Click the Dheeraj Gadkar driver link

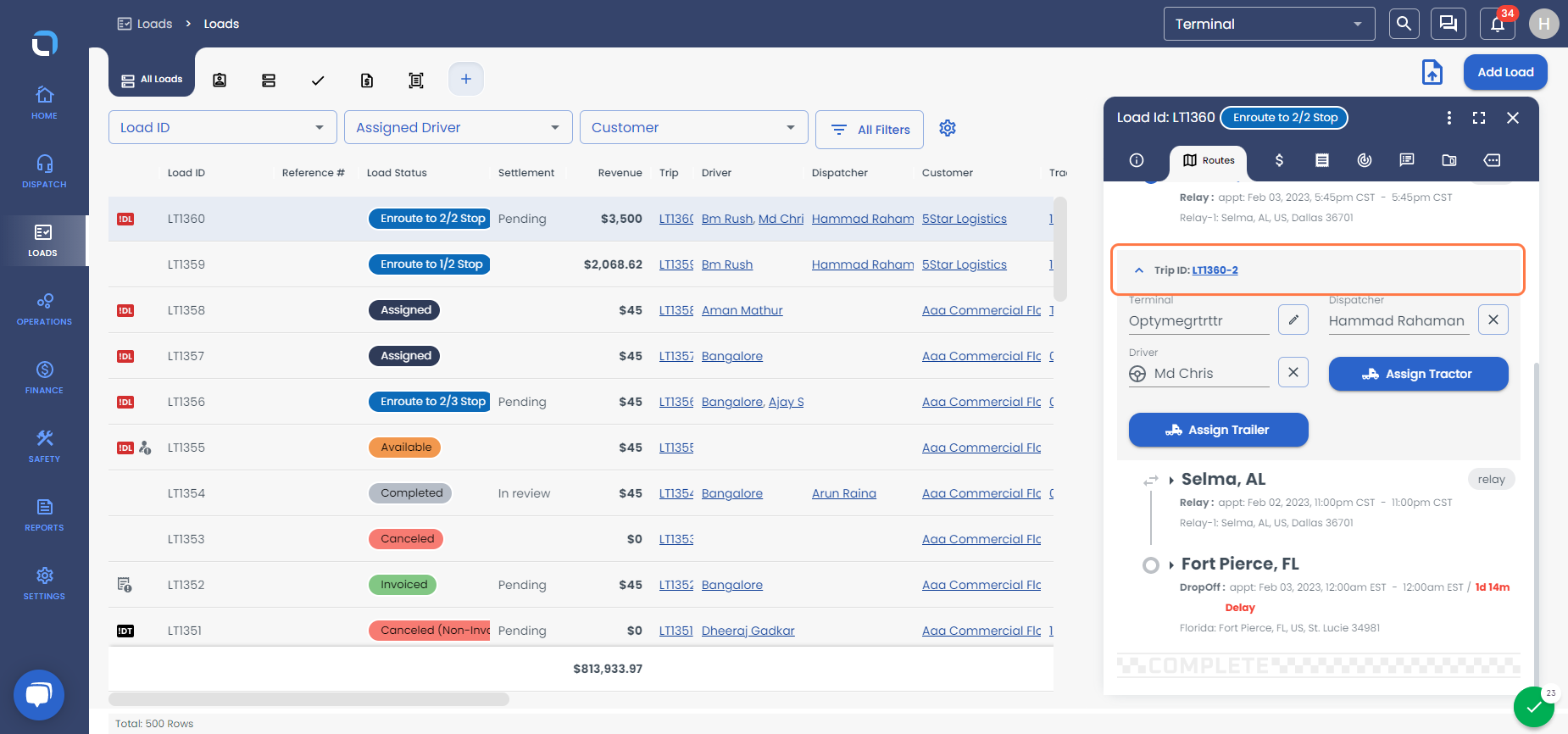(748, 631)
